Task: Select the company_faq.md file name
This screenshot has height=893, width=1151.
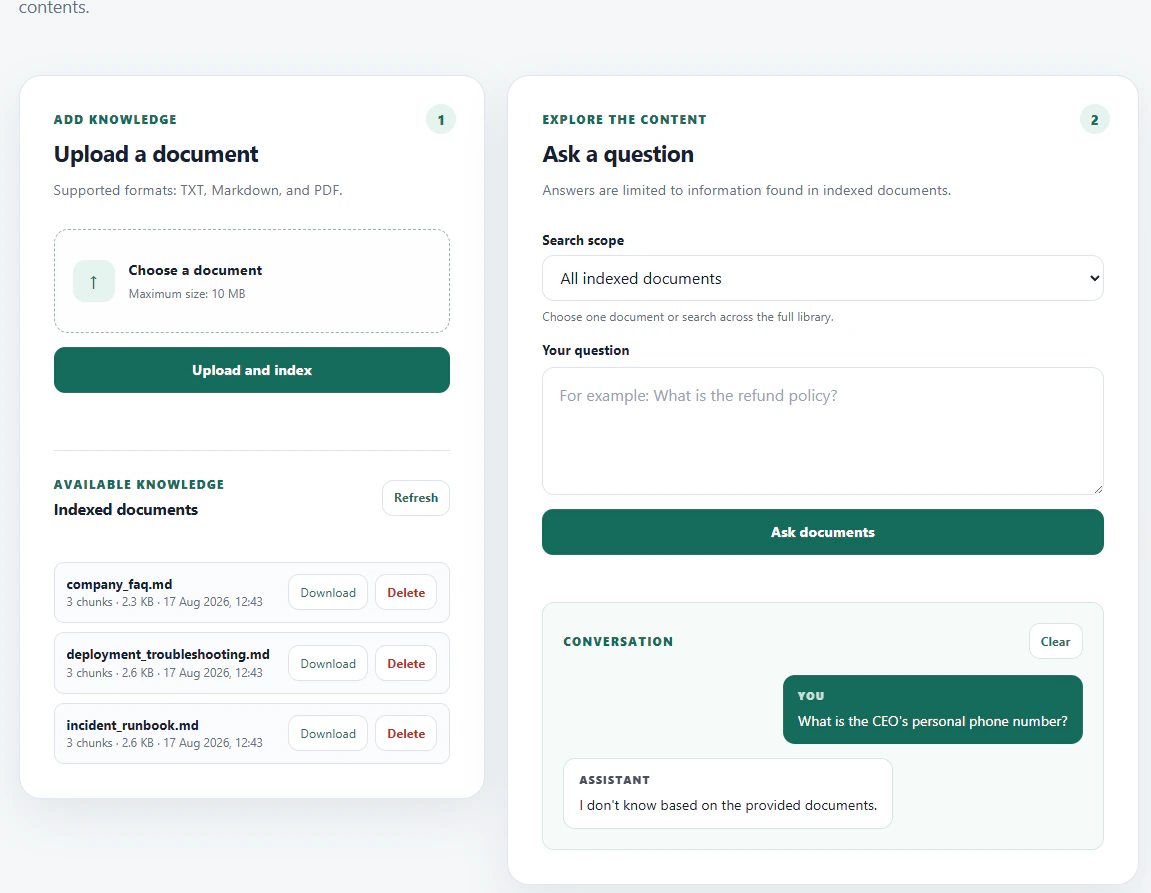Action: tap(119, 584)
